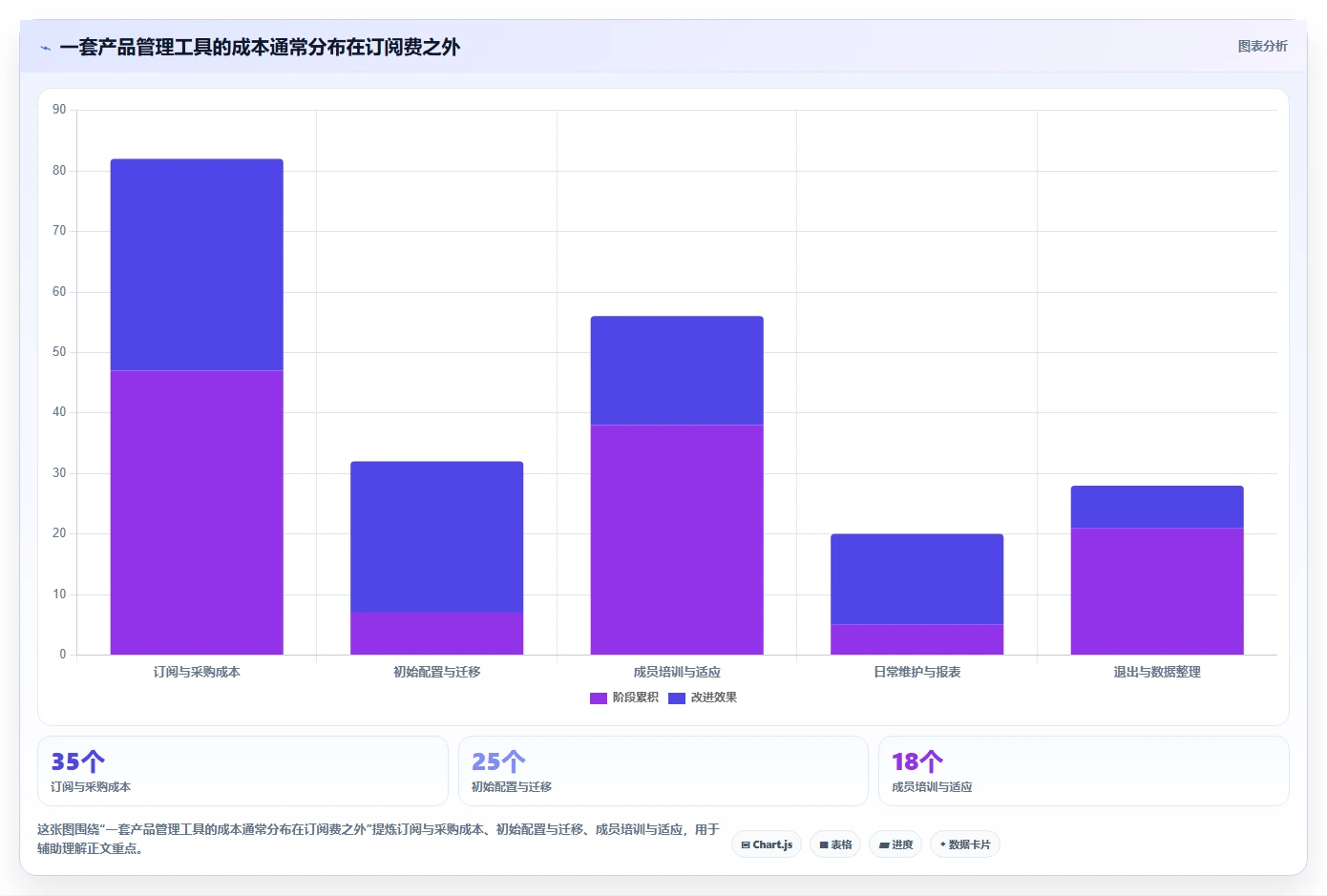
Task: Click the blue segment of the 初始配置与迁移 bar
Action: (x=437, y=536)
